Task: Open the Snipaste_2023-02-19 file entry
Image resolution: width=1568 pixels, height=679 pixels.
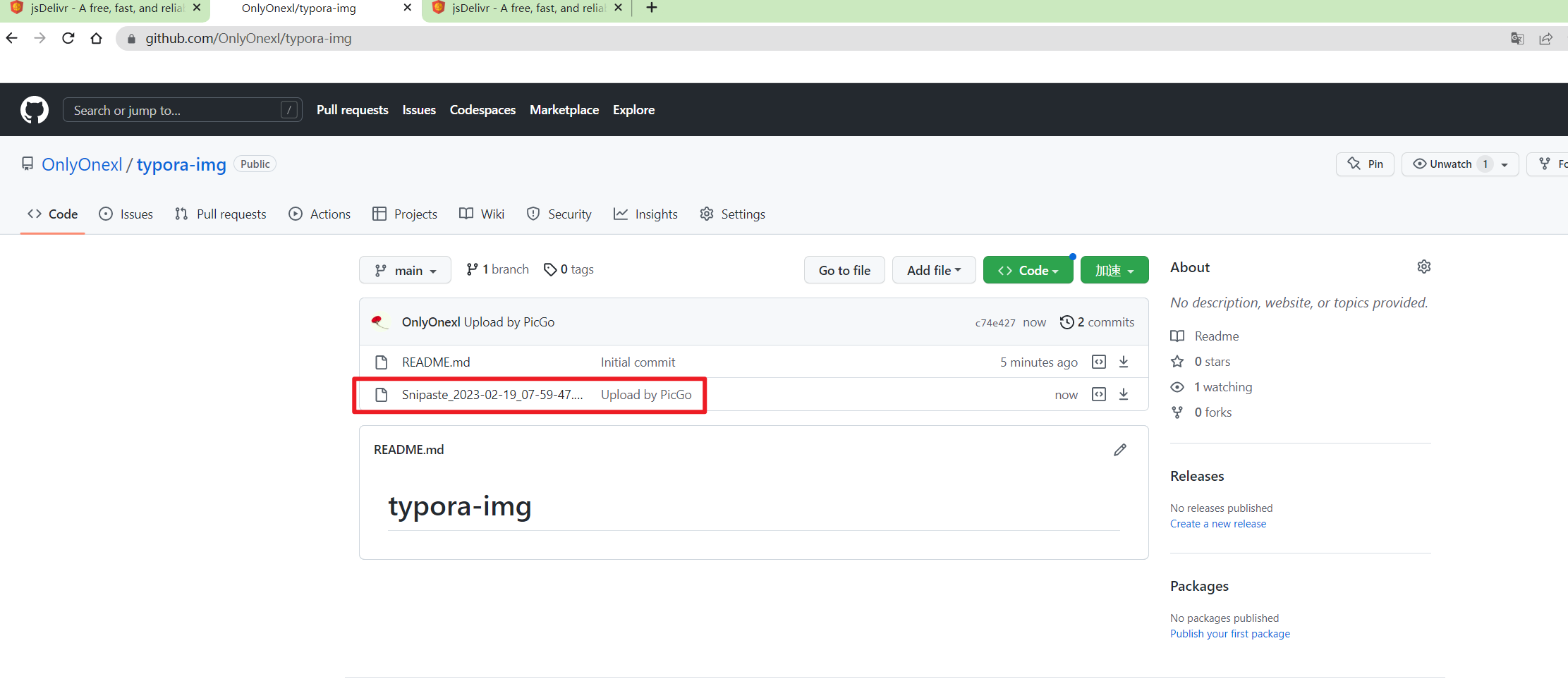Action: (x=492, y=394)
